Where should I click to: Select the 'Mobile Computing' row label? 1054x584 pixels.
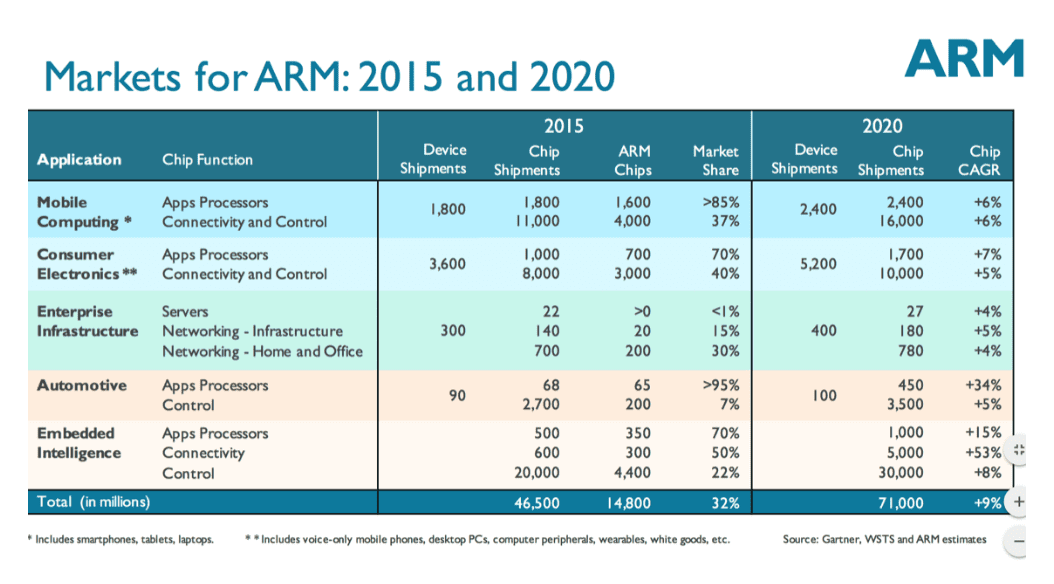(79, 212)
